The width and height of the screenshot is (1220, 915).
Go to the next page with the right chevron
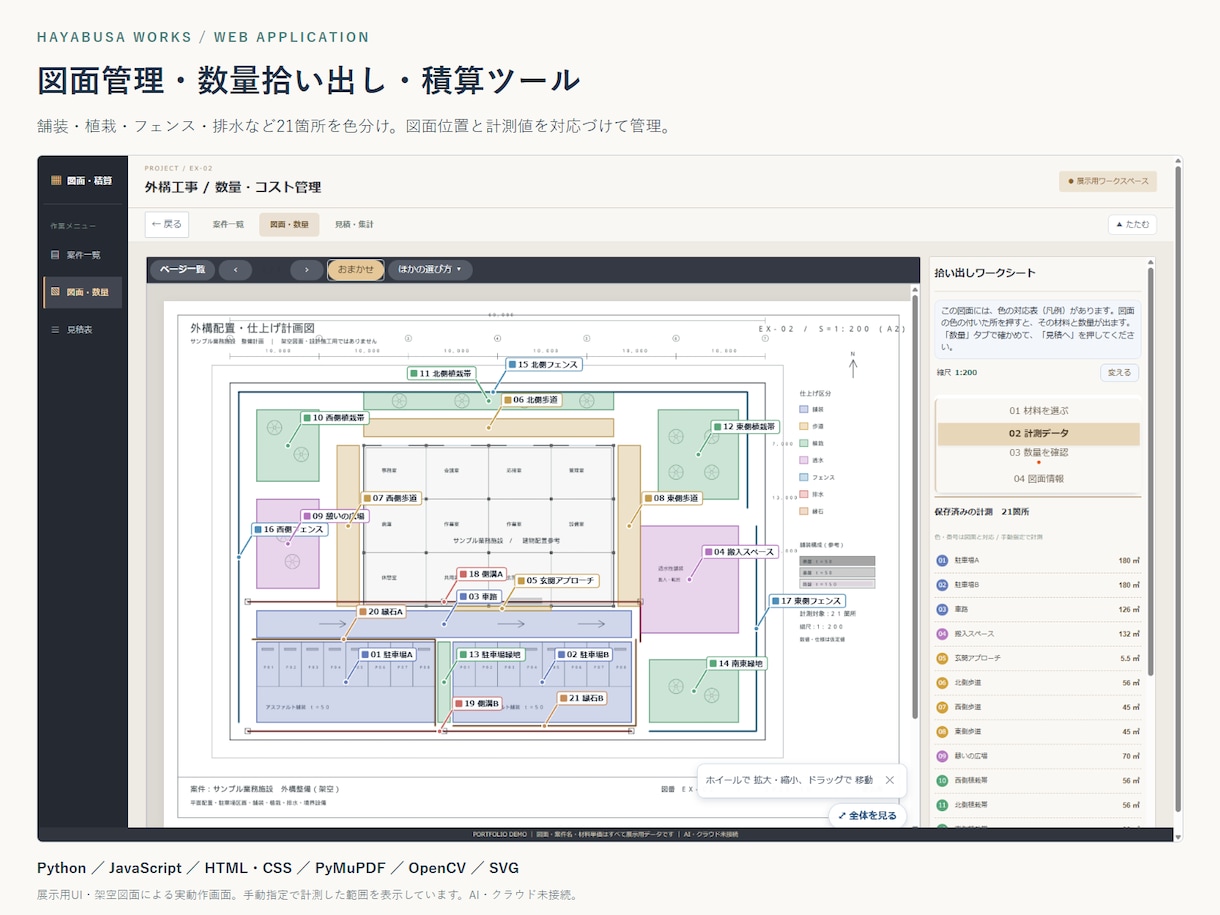pos(307,269)
